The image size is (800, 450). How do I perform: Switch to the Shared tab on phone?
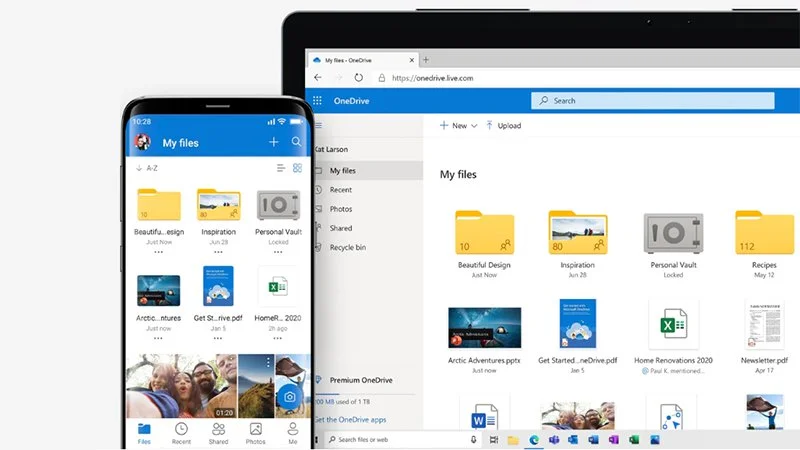pyautogui.click(x=218, y=434)
